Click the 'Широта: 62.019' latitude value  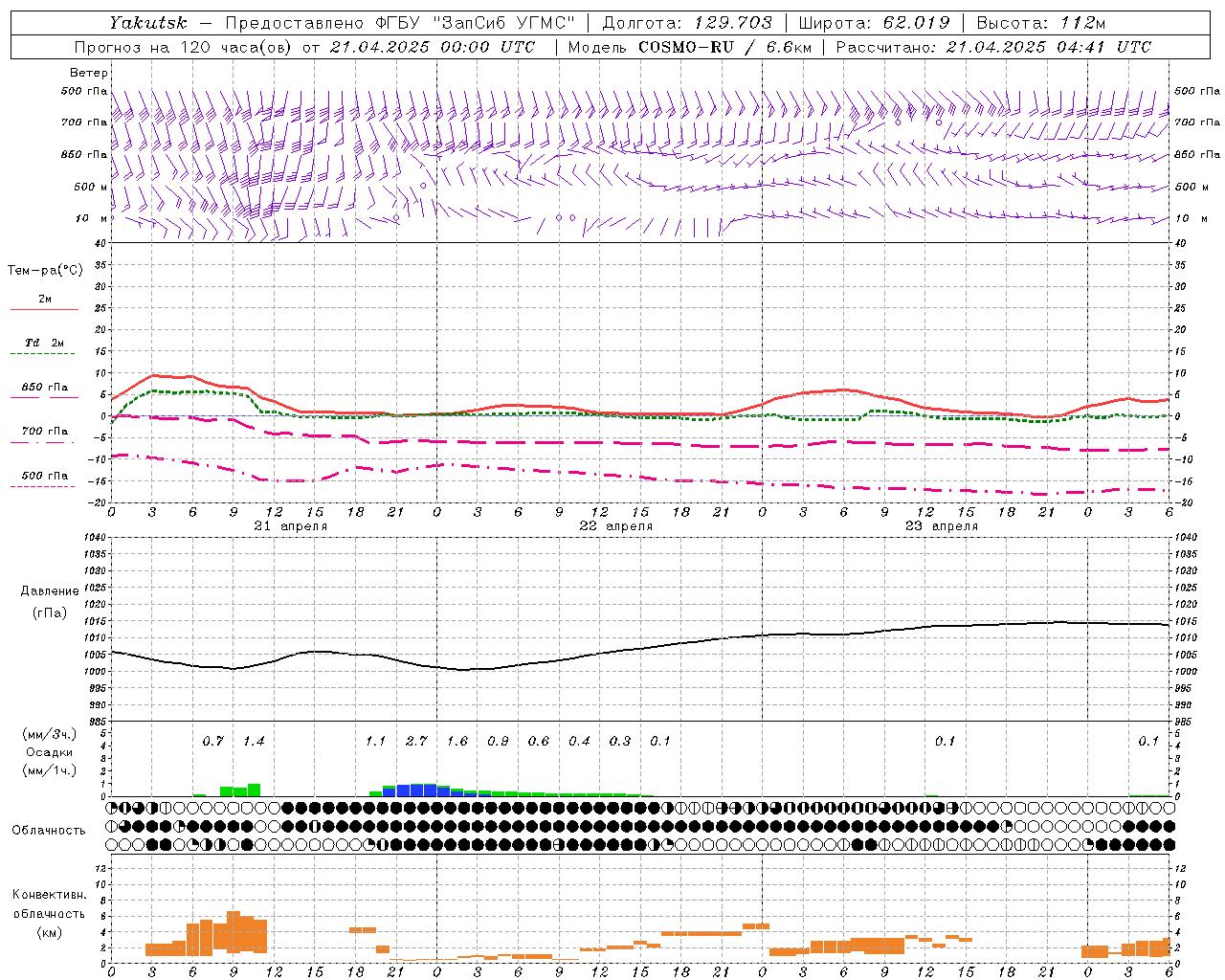pos(874,22)
